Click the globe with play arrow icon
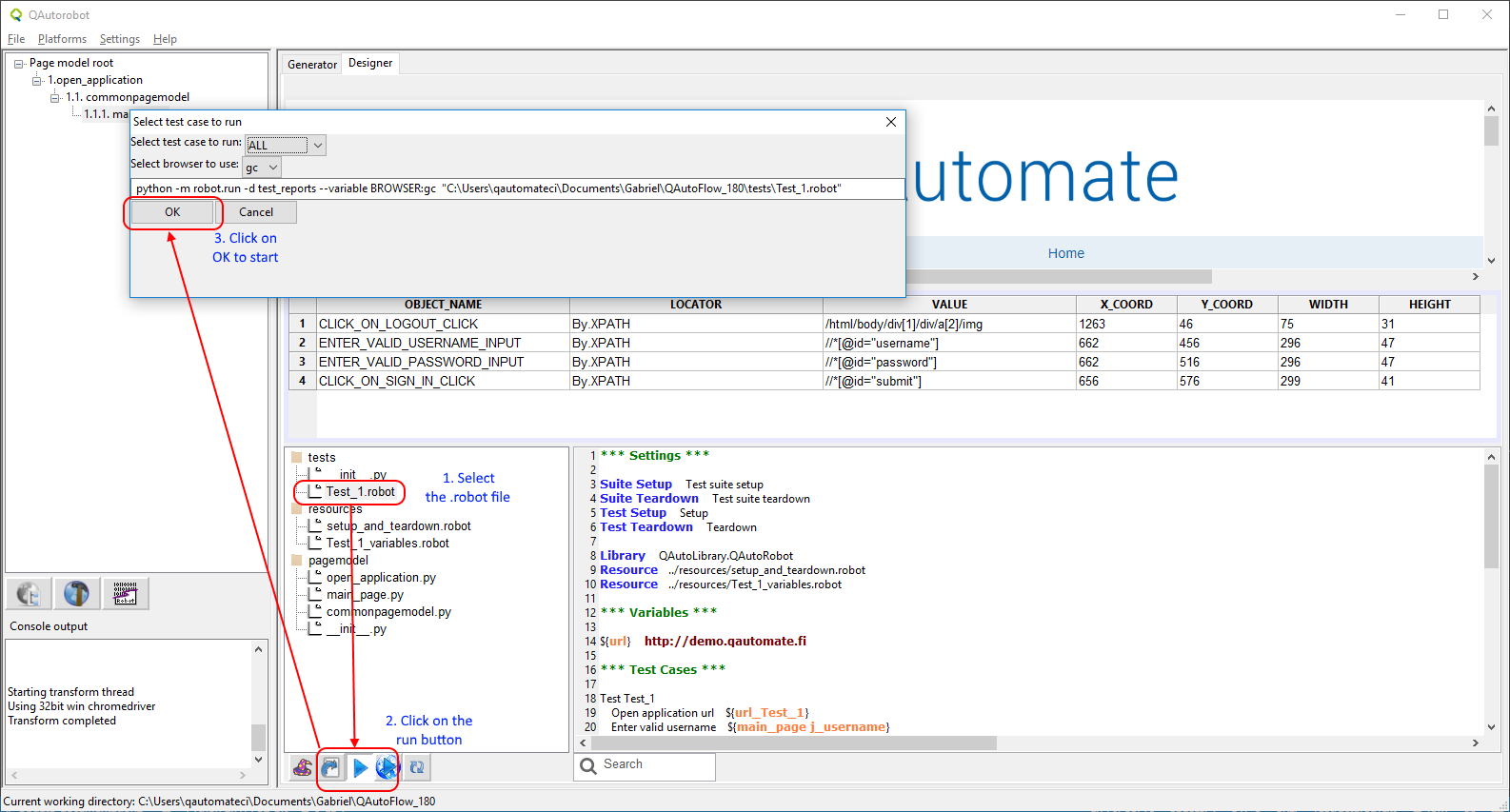1510x812 pixels. [386, 767]
